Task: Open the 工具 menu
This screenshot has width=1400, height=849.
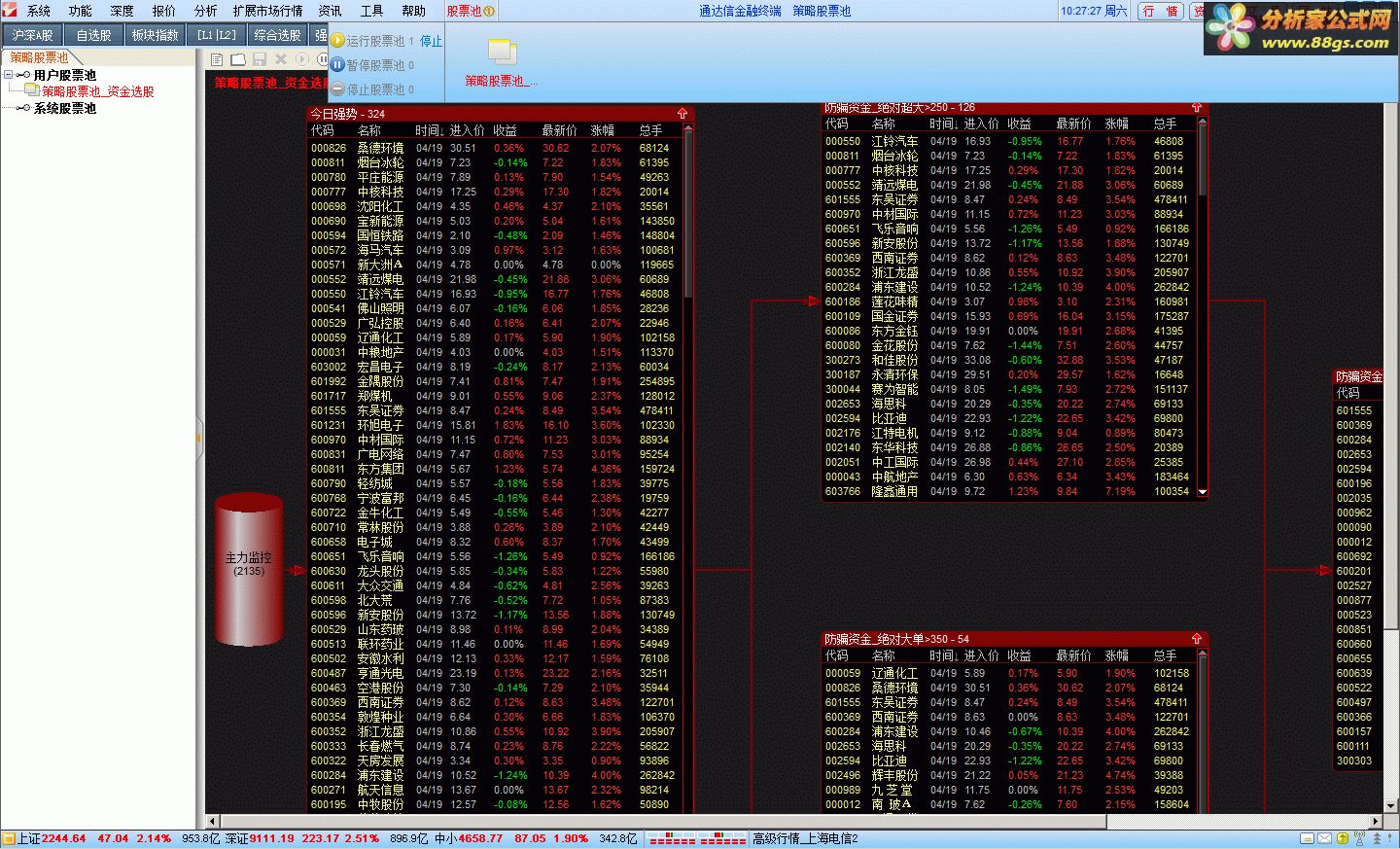Action: tap(371, 11)
